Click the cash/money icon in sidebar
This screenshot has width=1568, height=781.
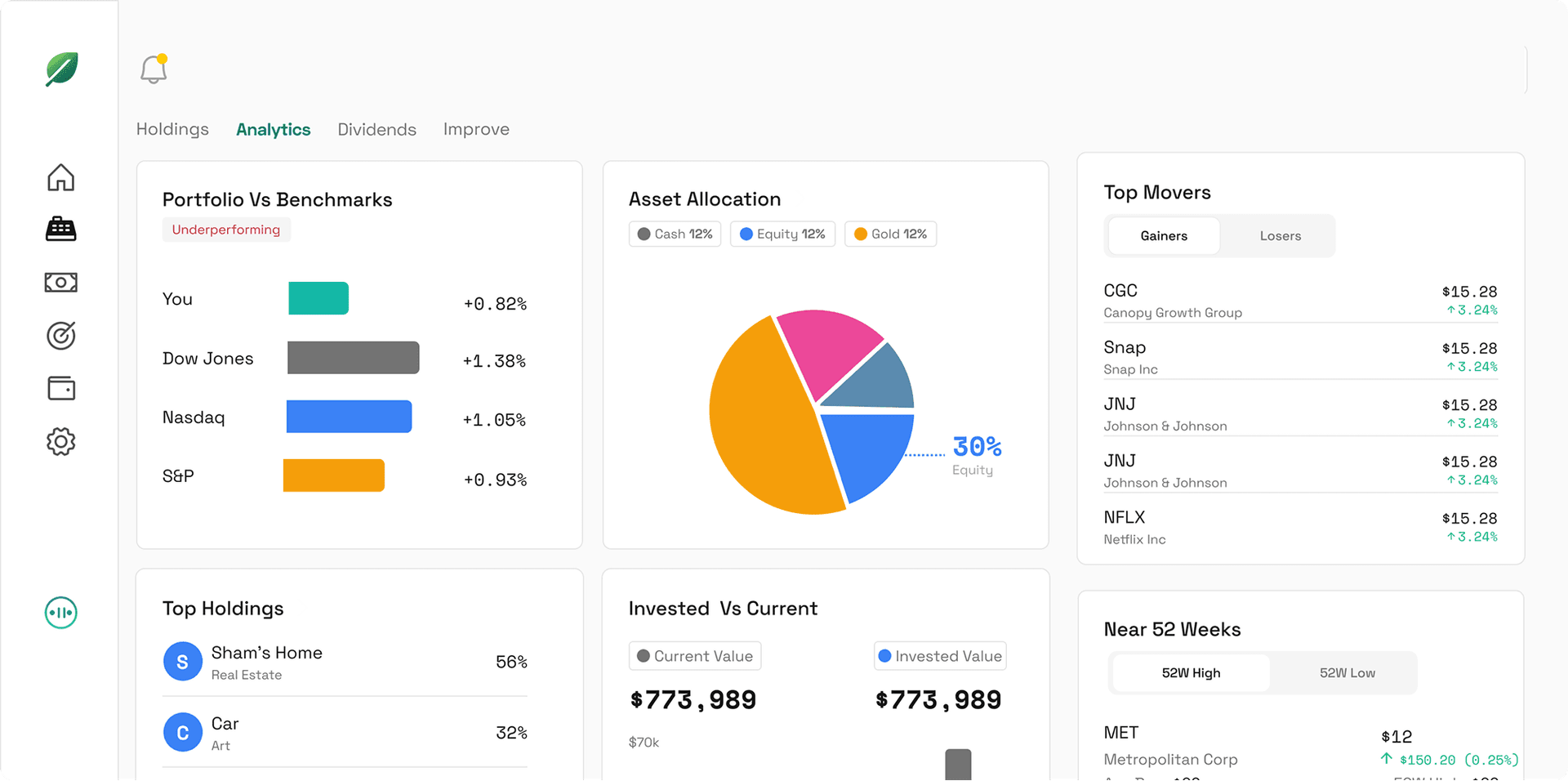(x=60, y=282)
